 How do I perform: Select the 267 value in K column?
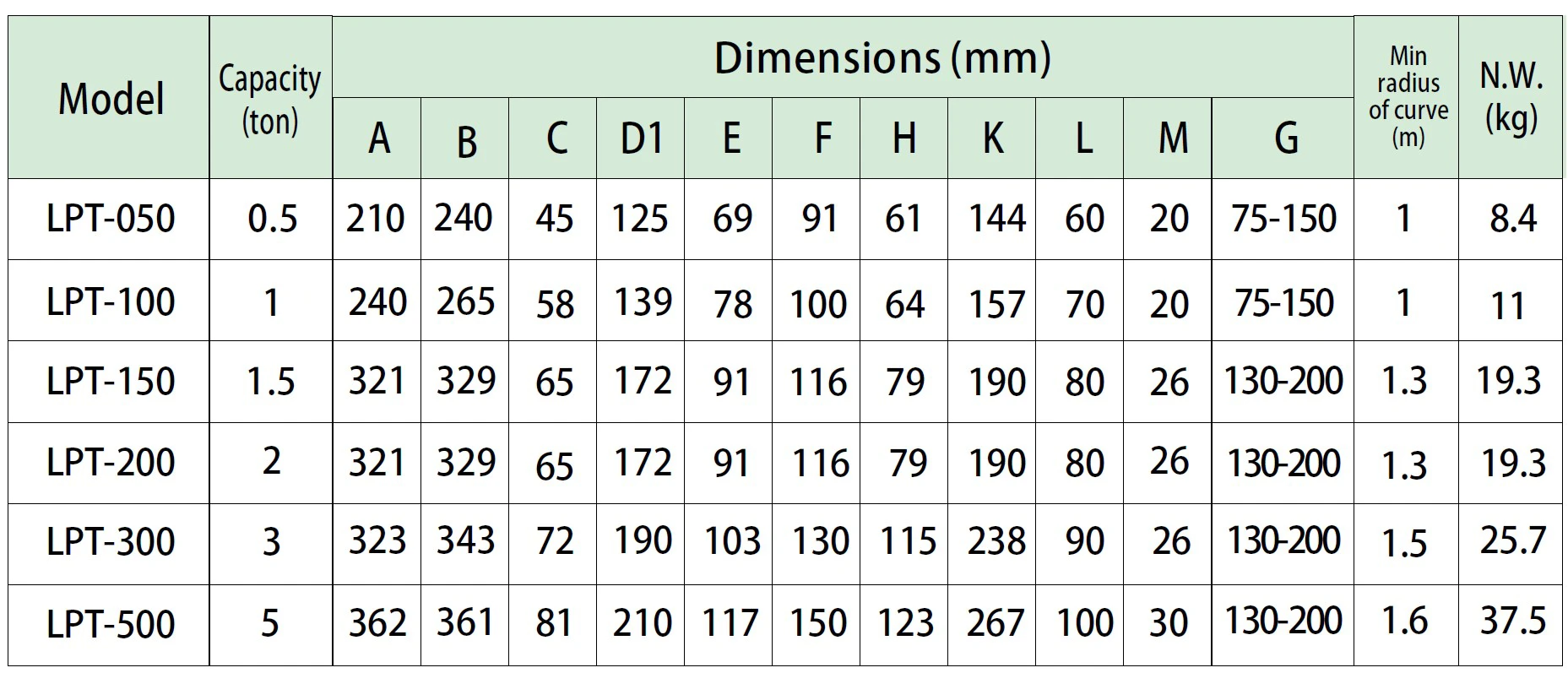point(996,623)
